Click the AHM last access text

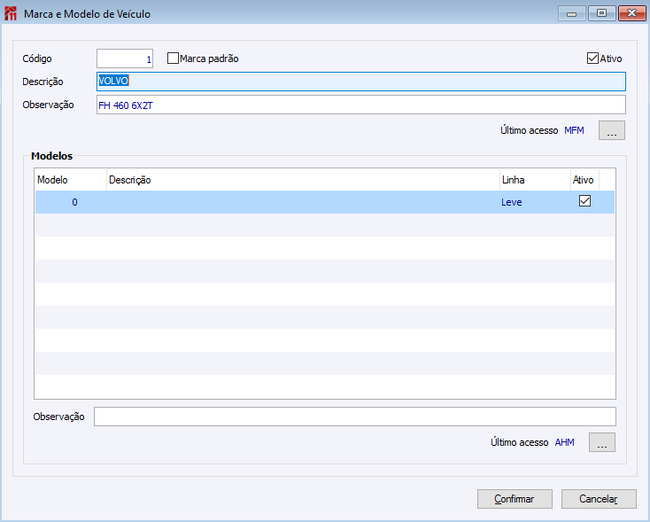tap(565, 442)
